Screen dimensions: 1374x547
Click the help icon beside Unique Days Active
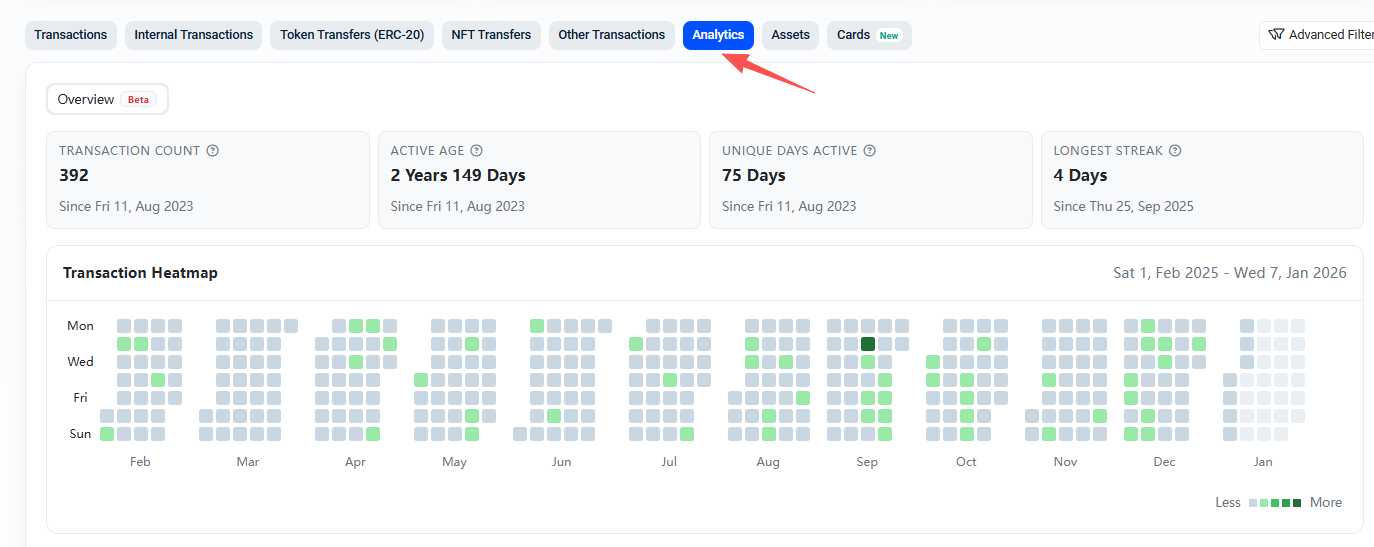[x=870, y=151]
